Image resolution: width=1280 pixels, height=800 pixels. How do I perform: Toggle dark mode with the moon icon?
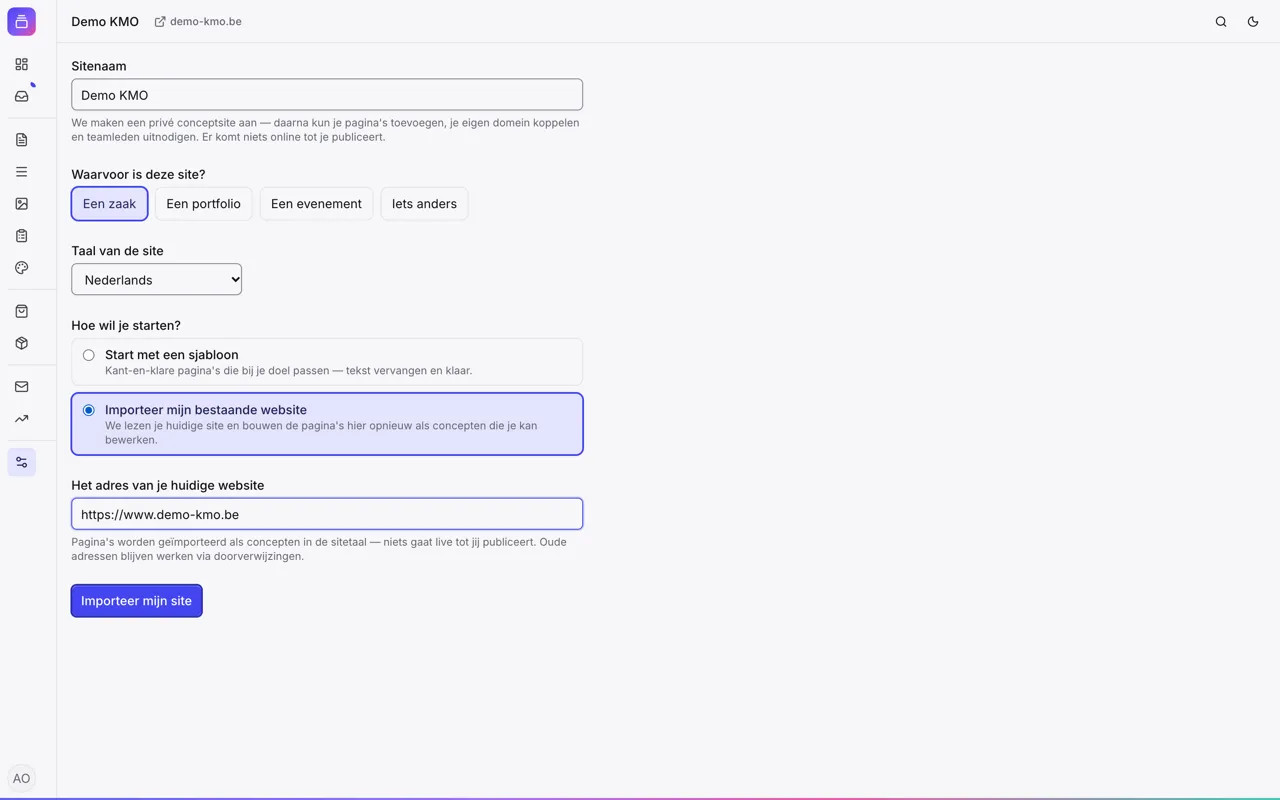(x=1253, y=21)
